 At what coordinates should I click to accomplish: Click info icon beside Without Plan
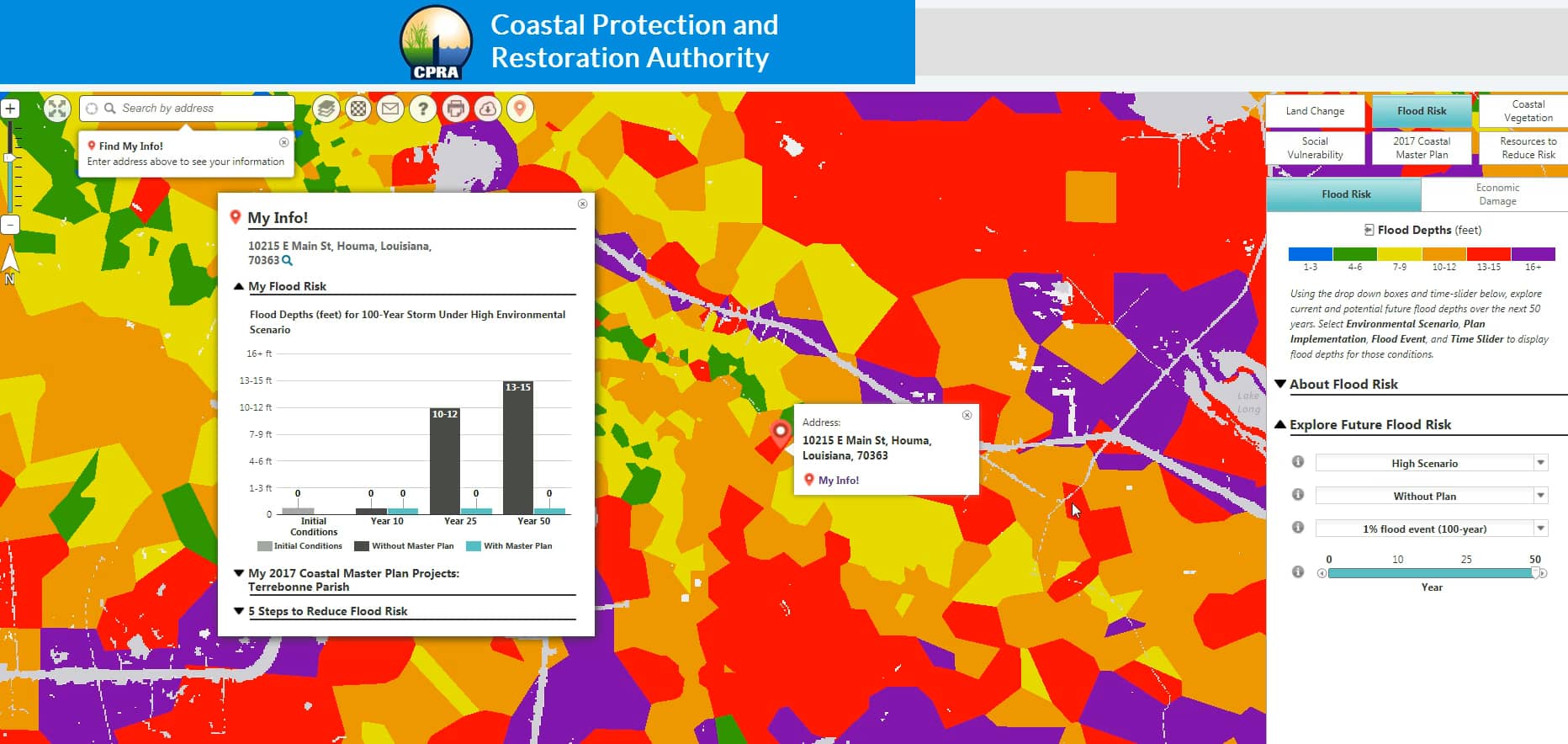coord(1298,495)
